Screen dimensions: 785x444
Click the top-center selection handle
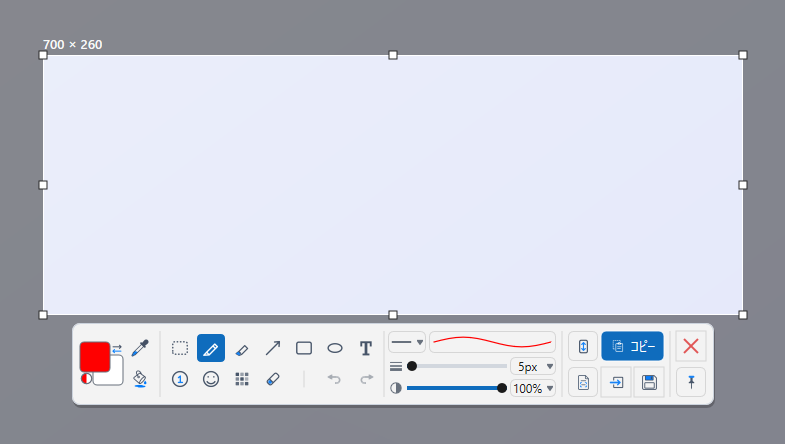tap(393, 55)
